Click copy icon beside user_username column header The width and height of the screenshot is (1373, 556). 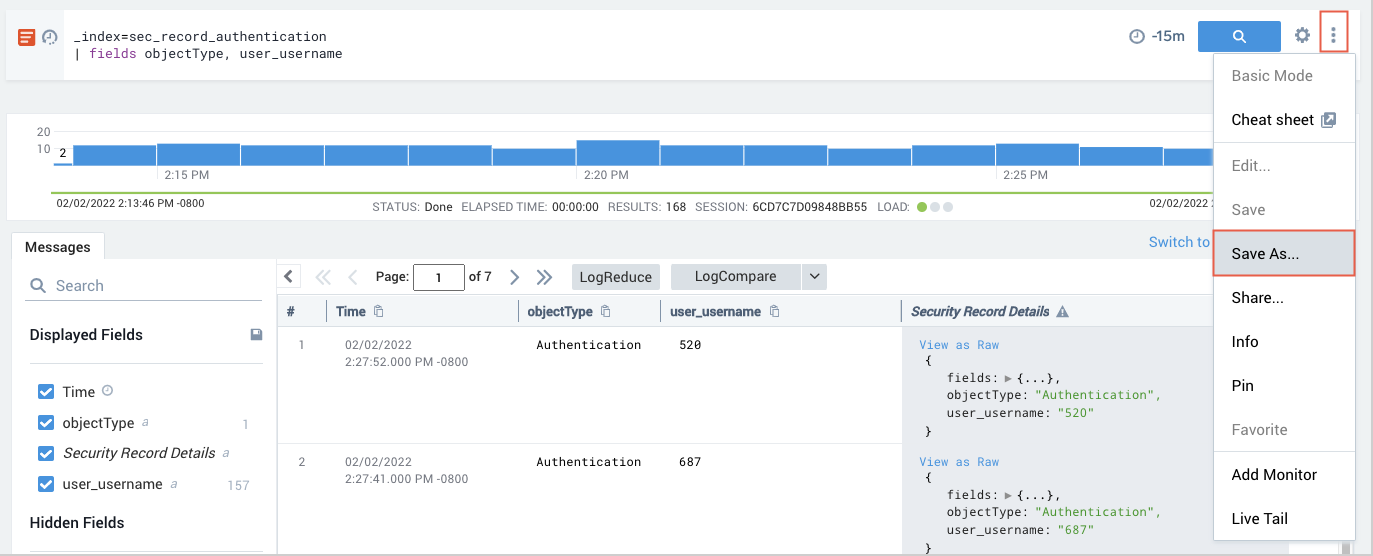[x=775, y=312]
